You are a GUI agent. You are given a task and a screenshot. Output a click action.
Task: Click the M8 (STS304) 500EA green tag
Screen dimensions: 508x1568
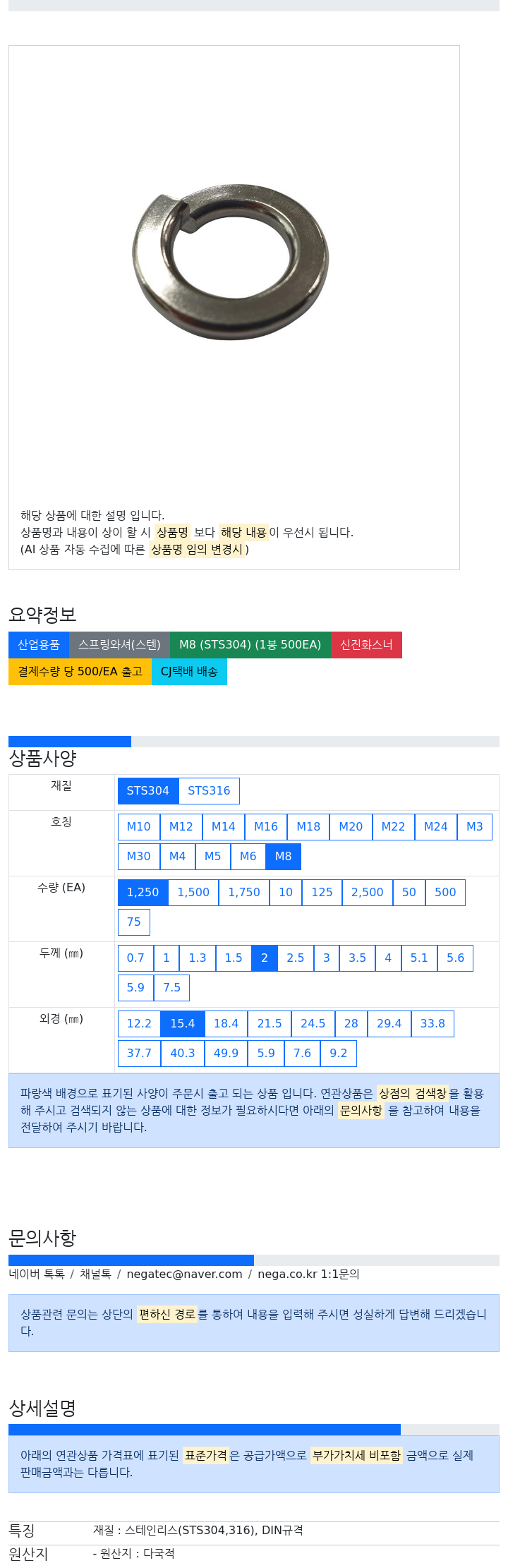(250, 645)
